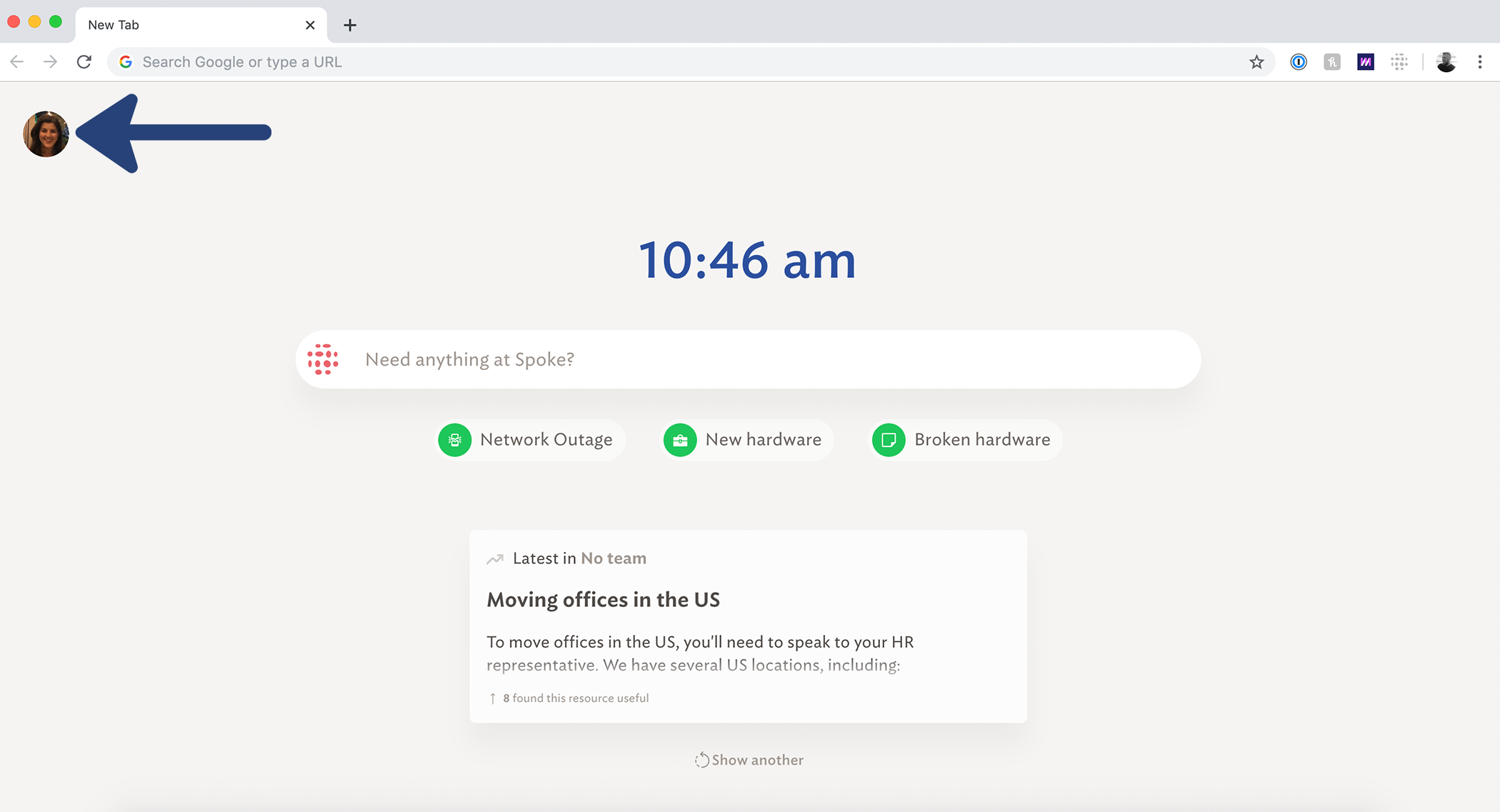Image resolution: width=1500 pixels, height=812 pixels.
Task: Click the 10:46 am clock display
Action: tap(747, 261)
